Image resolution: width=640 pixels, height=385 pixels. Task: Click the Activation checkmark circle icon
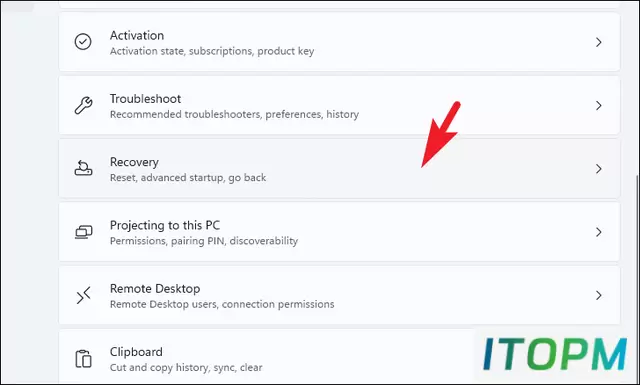pyautogui.click(x=83, y=42)
